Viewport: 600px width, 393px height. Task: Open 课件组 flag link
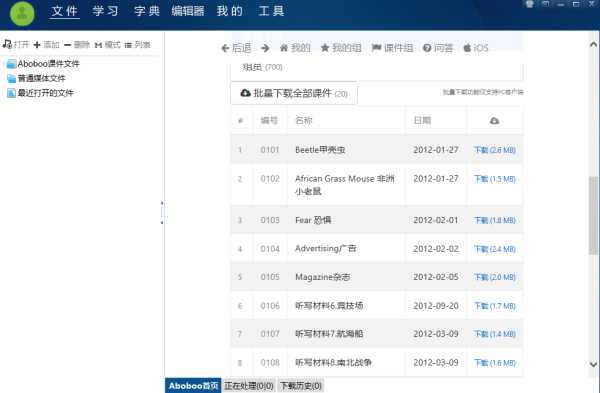393,48
